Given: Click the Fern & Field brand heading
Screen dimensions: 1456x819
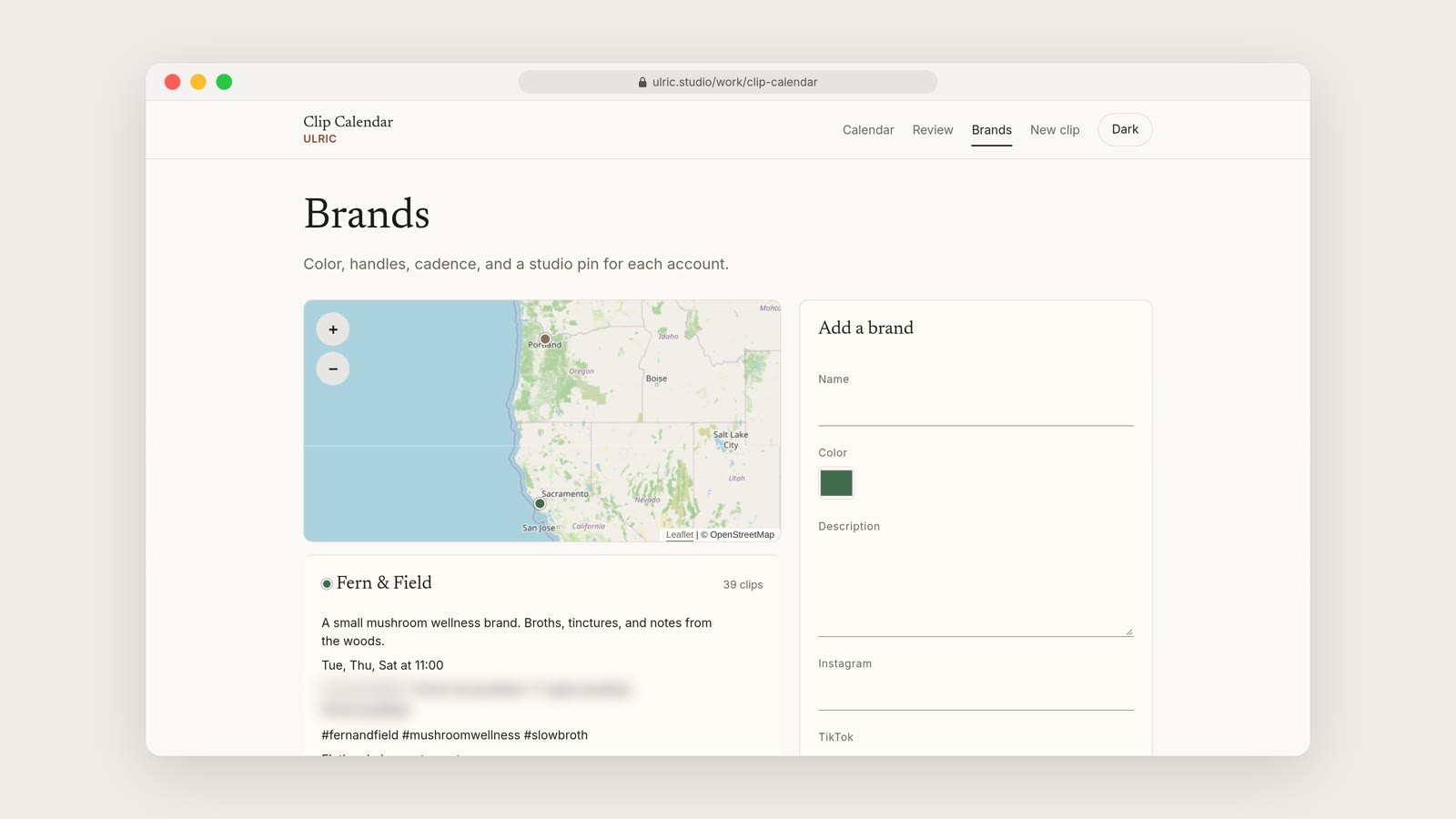Looking at the screenshot, I should (x=384, y=583).
